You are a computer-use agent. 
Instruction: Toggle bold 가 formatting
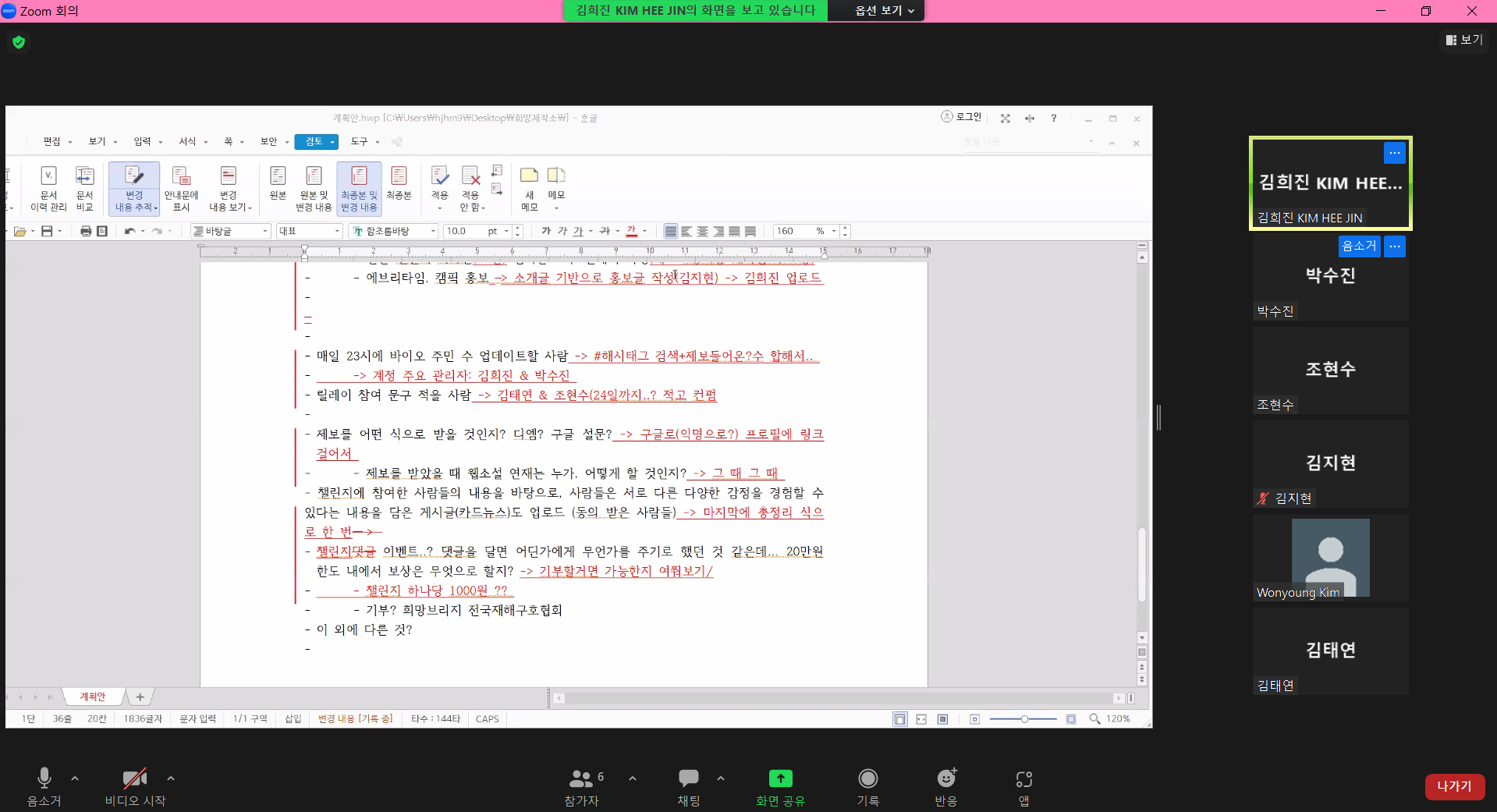tap(546, 231)
